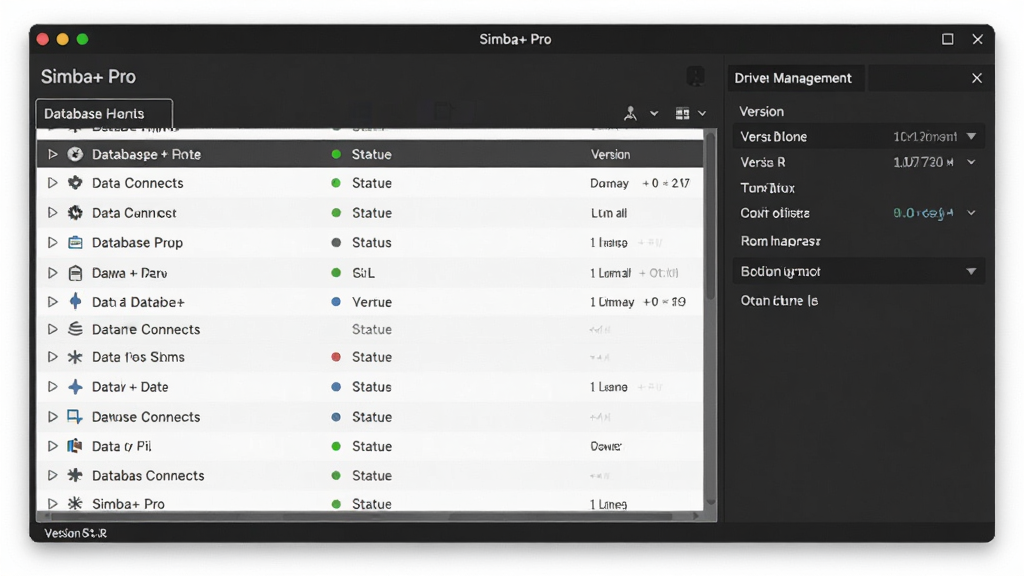Click the Otan ttune Is option

coord(779,300)
